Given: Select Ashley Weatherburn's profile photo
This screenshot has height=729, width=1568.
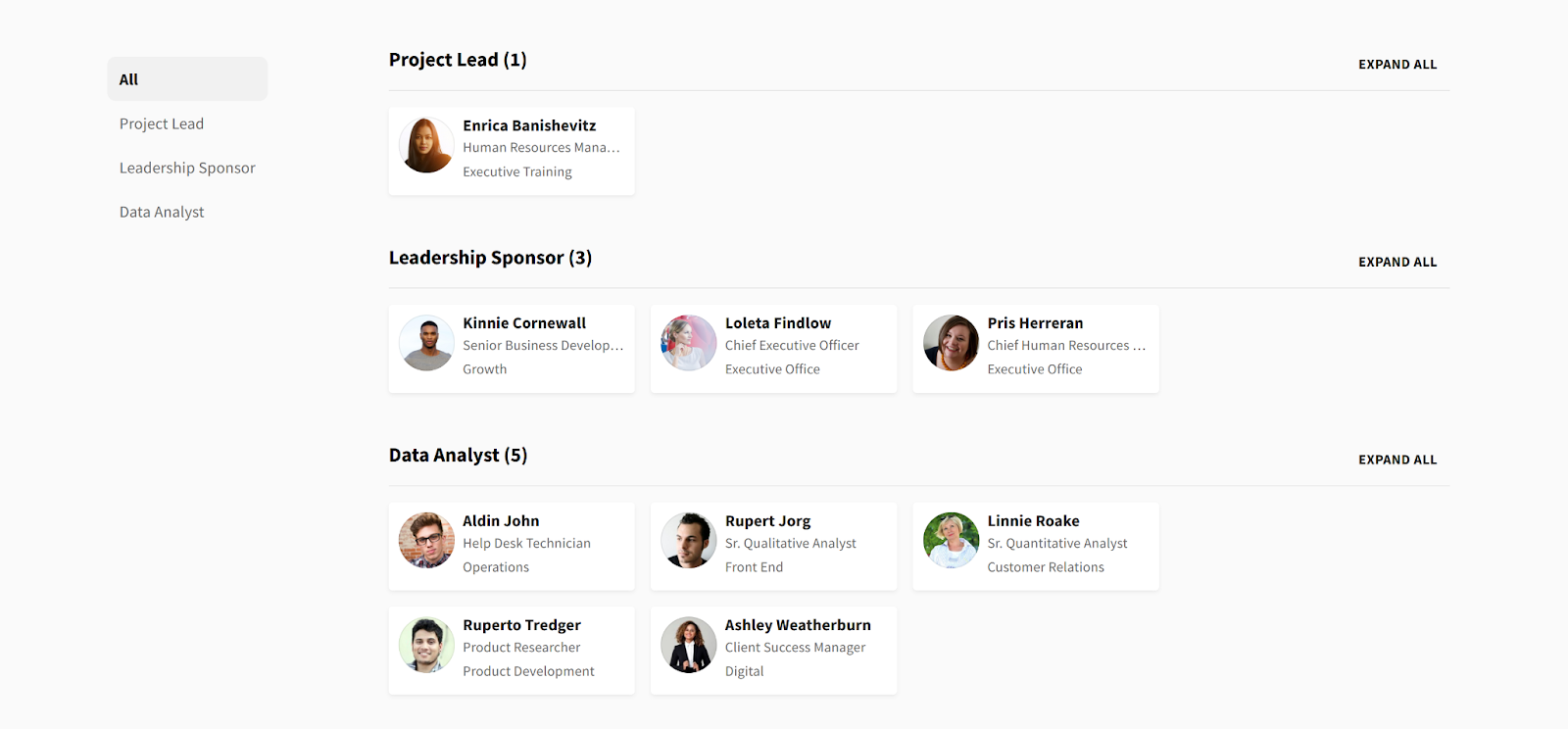Looking at the screenshot, I should pos(689,645).
